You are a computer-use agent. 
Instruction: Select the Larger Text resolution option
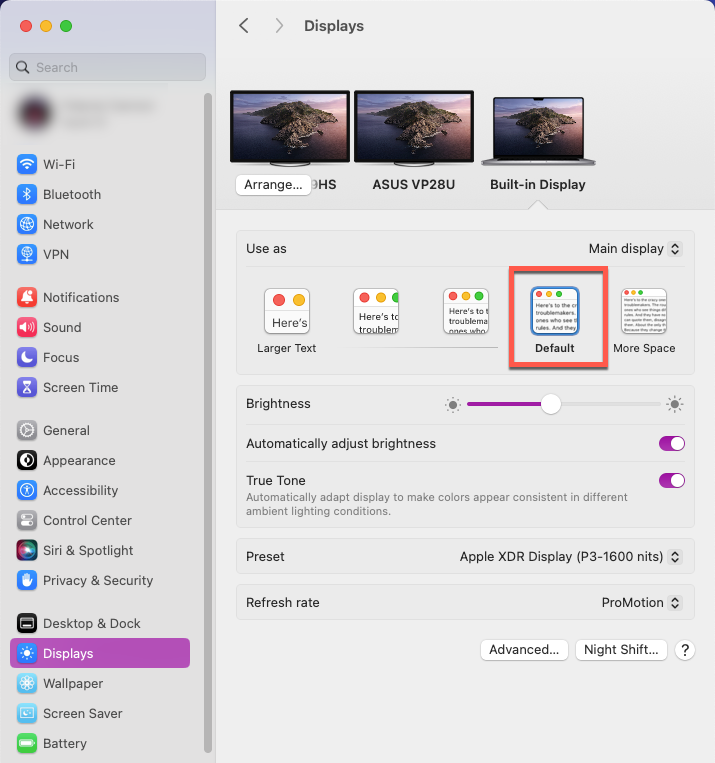pyautogui.click(x=287, y=320)
